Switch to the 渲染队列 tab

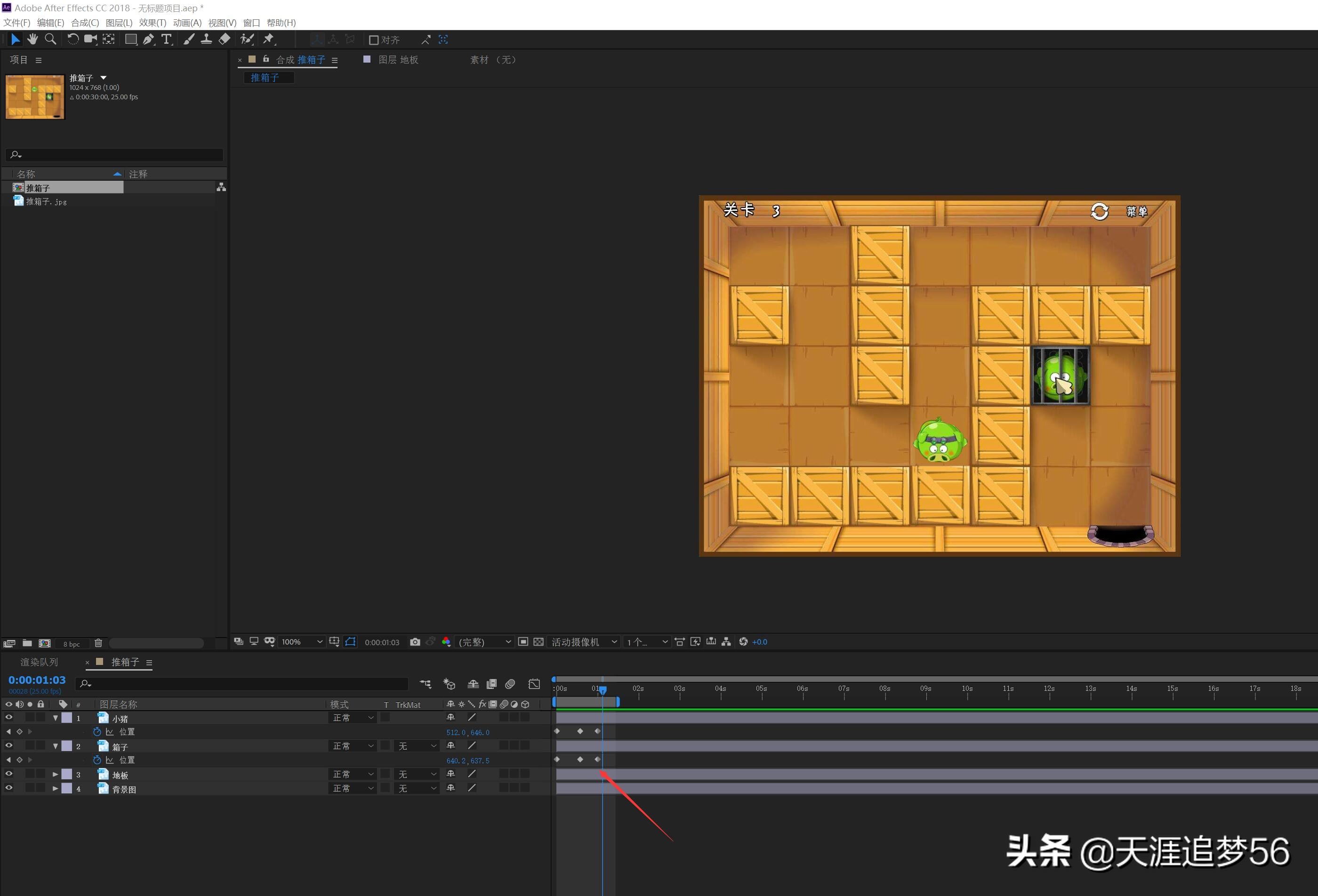pos(39,662)
